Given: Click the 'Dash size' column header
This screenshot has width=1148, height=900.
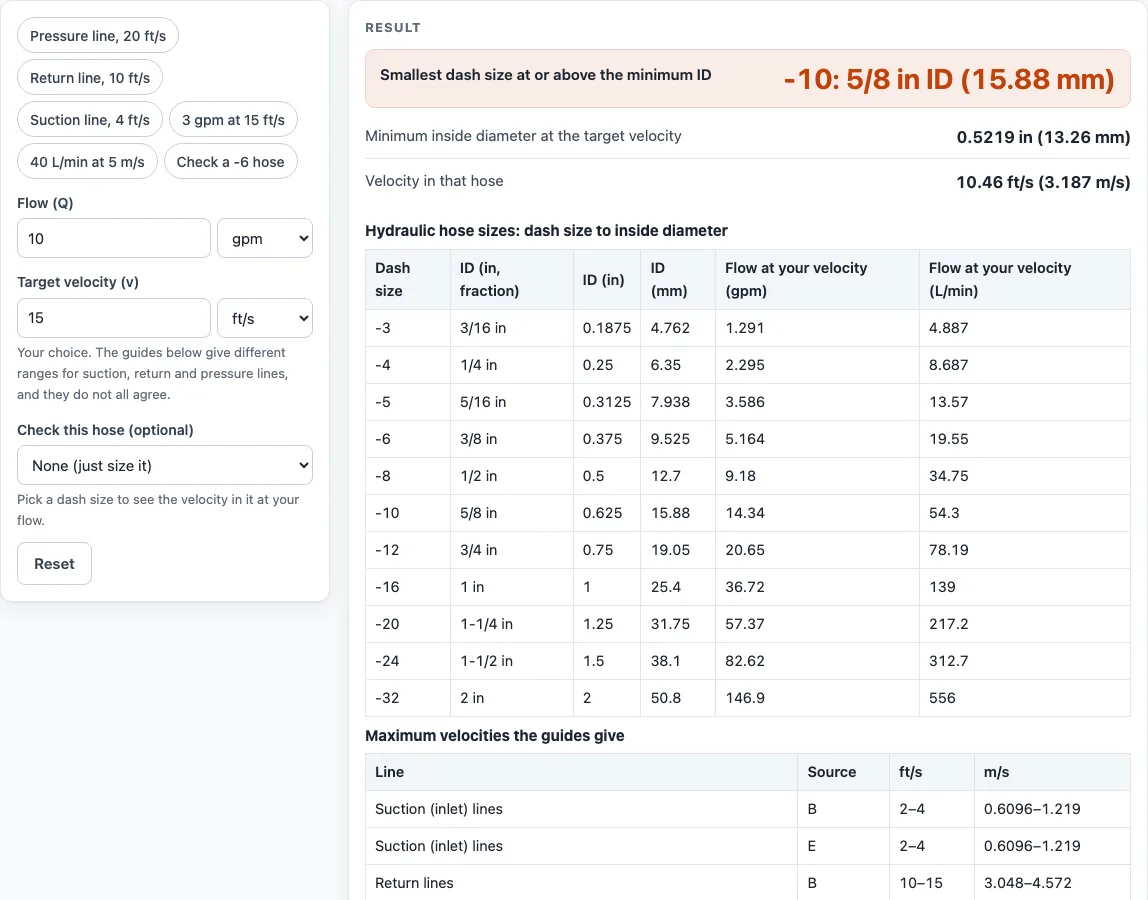Looking at the screenshot, I should click(408, 279).
